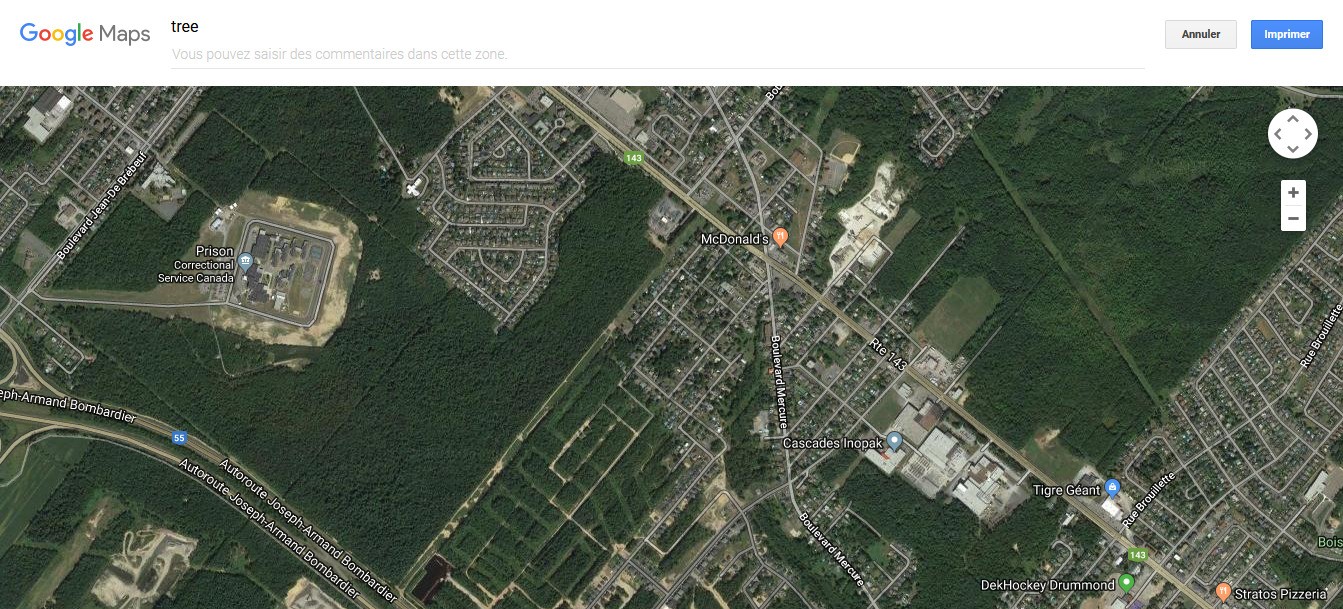This screenshot has height=609, width=1343.
Task: Click the comments input field
Action: [x=657, y=54]
